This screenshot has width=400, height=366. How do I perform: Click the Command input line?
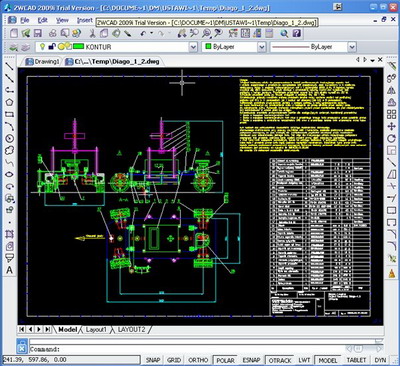click(203, 349)
